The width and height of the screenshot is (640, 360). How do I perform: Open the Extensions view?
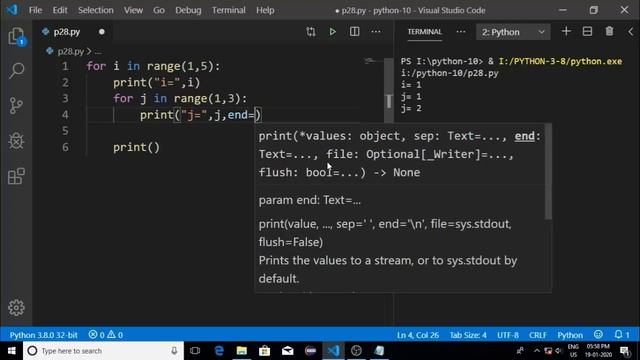16,176
